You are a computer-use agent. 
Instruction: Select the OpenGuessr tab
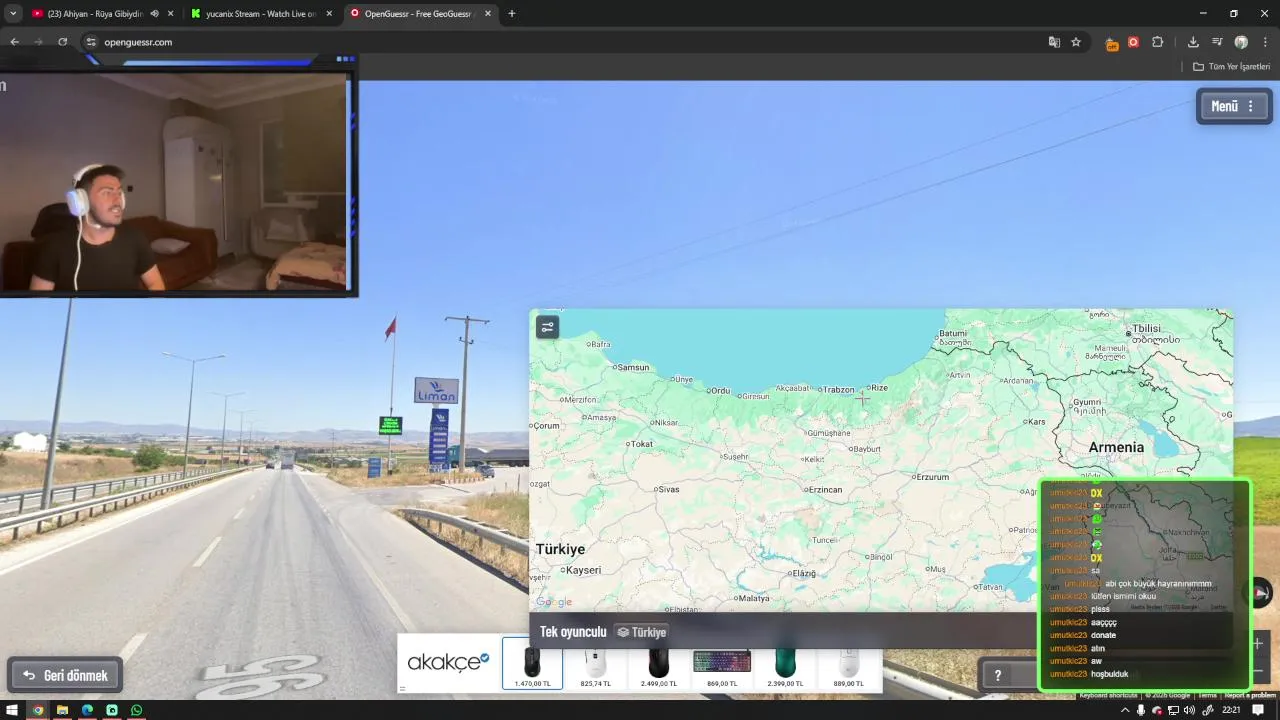coord(419,14)
